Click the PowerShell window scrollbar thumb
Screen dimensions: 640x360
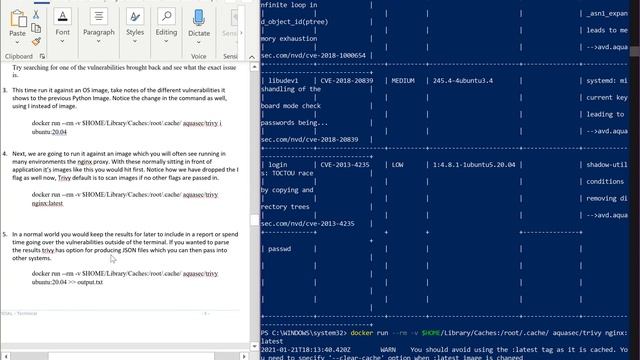click(635, 51)
